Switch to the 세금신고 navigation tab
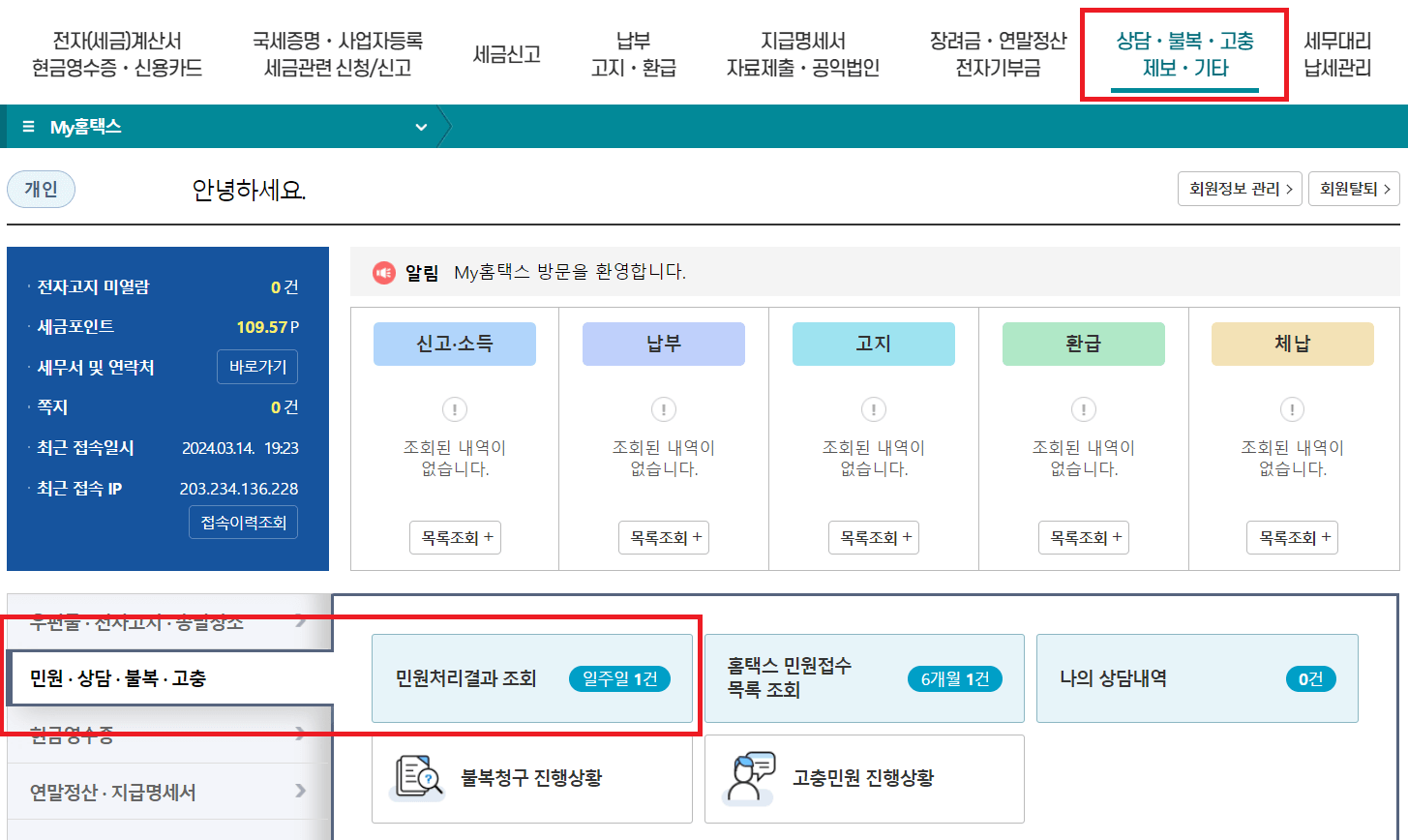The image size is (1408, 840). pyautogui.click(x=506, y=55)
